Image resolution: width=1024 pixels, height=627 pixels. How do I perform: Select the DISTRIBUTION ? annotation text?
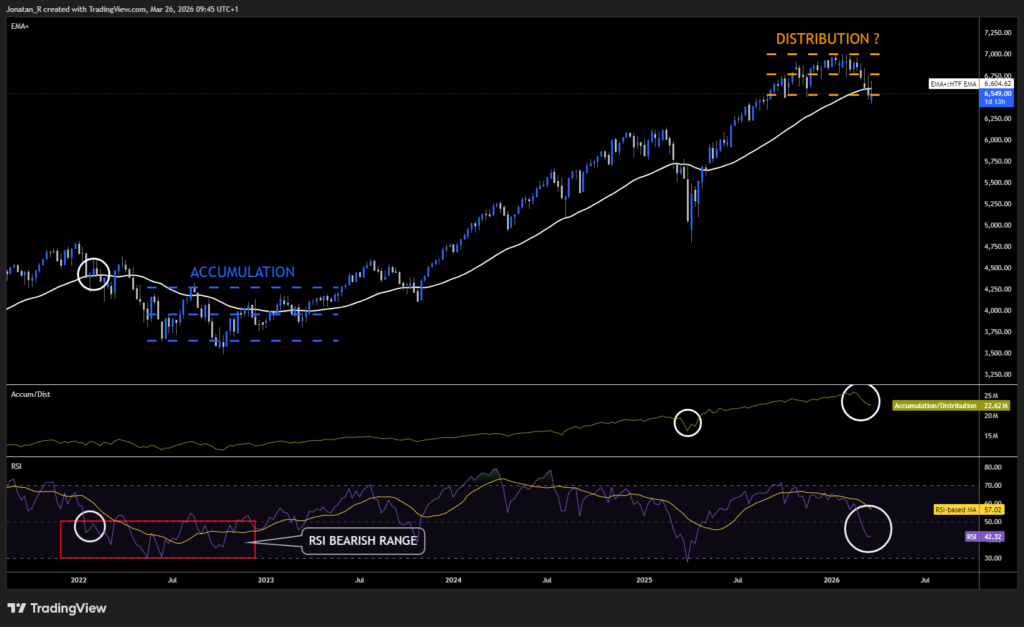(826, 38)
